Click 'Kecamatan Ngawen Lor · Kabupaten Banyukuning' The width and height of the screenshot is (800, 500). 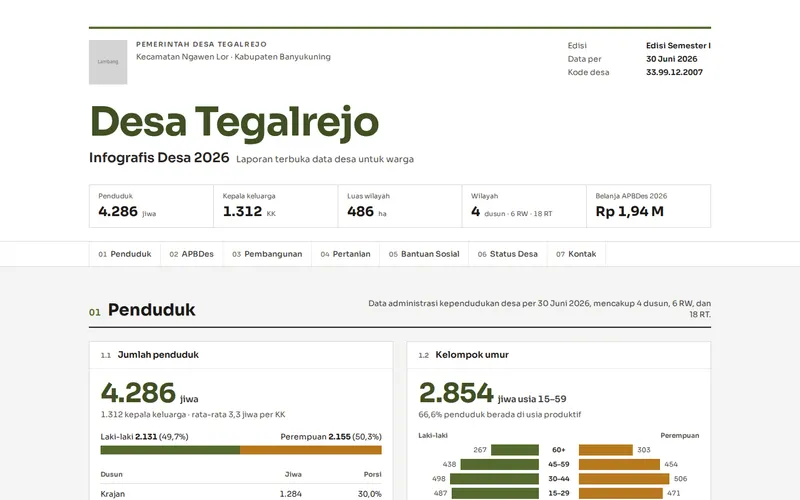point(233,57)
